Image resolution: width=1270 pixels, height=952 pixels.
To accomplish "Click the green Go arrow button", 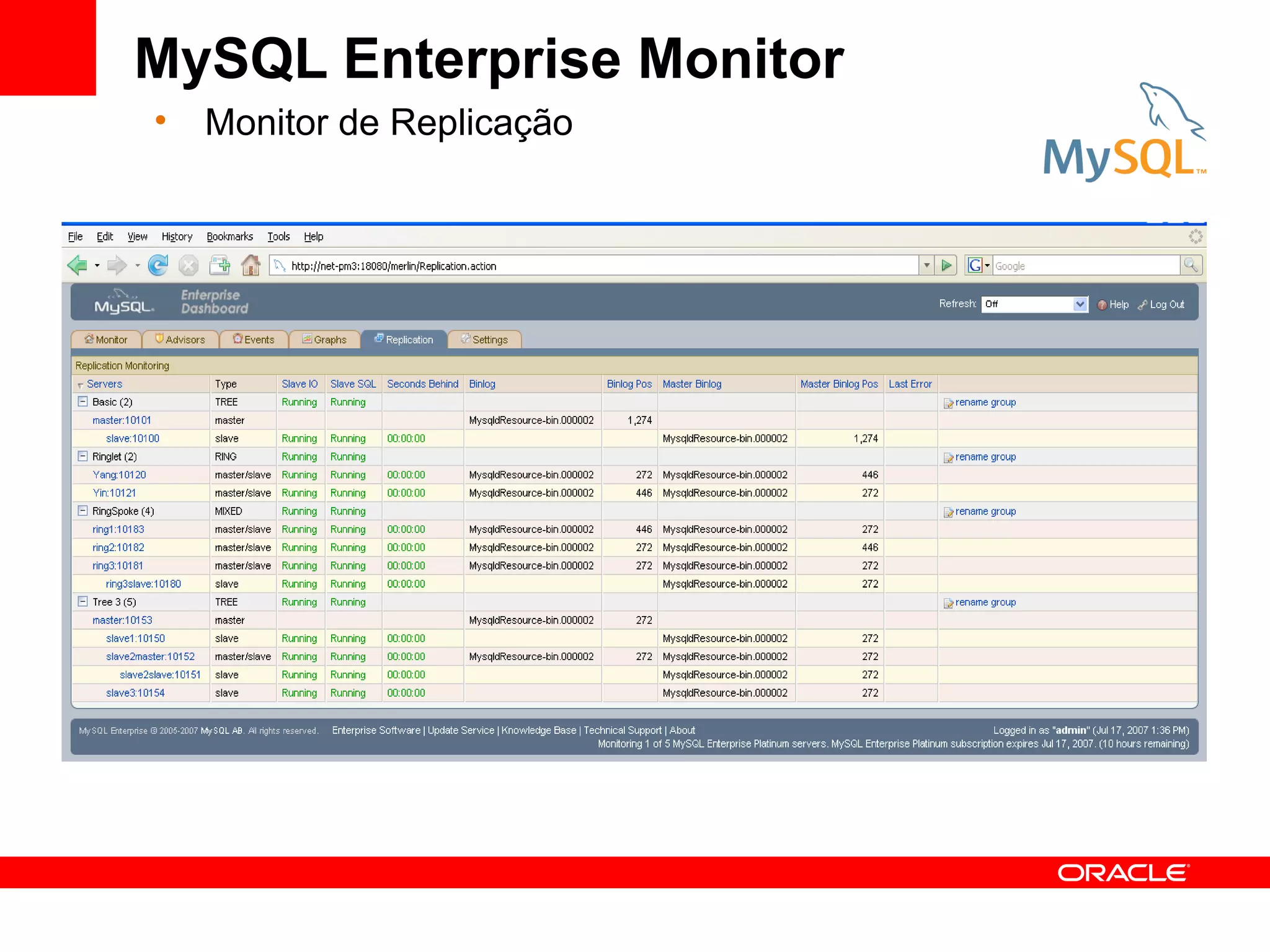I will point(946,266).
